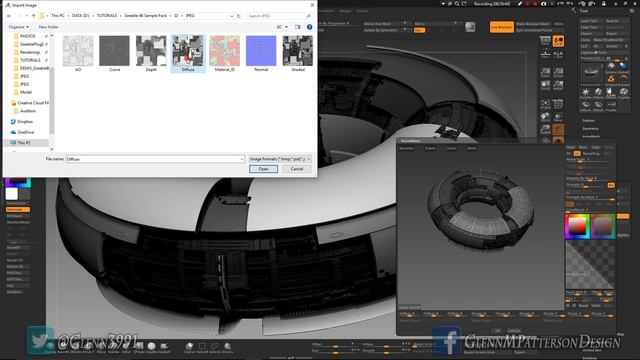This screenshot has height=360, width=640.
Task: Select the Material_ID image file
Action: 224,53
